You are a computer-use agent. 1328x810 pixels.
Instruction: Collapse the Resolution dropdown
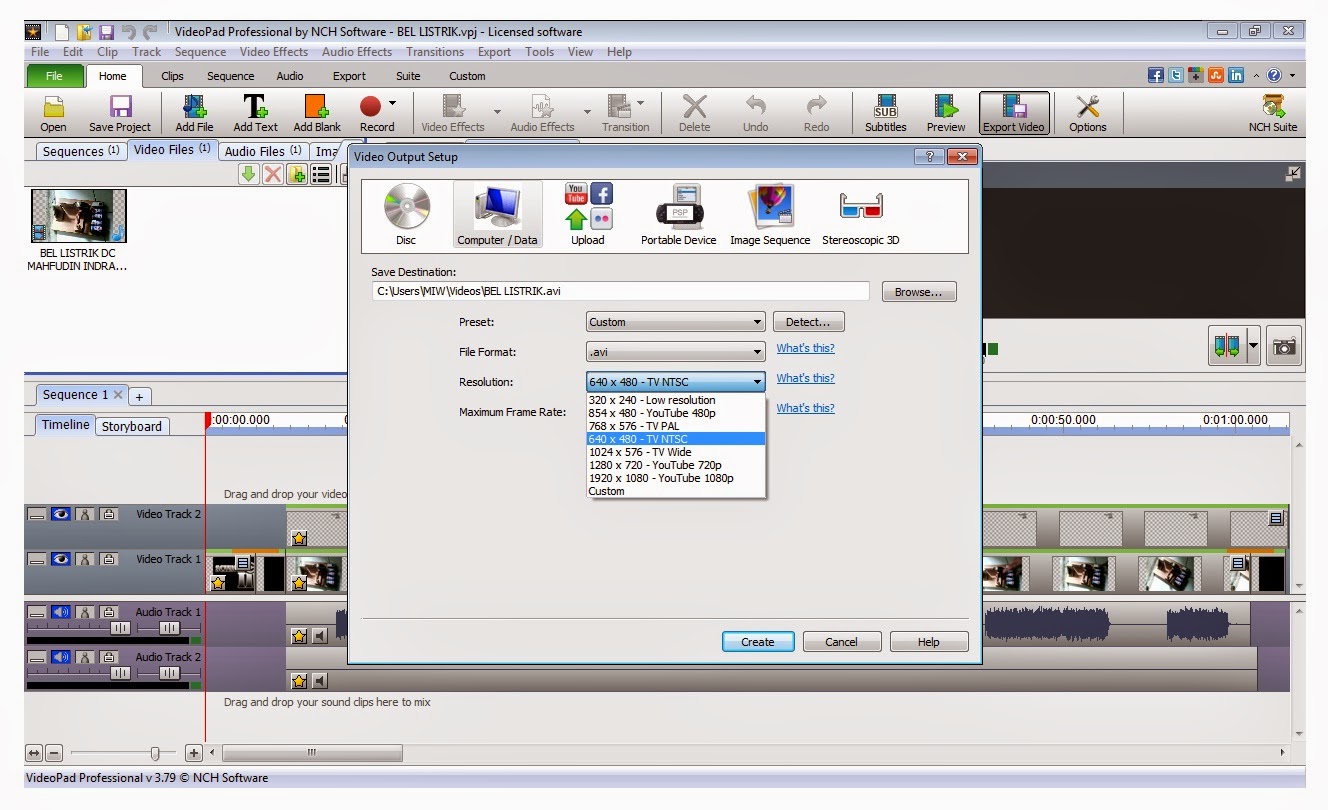[x=676, y=382]
